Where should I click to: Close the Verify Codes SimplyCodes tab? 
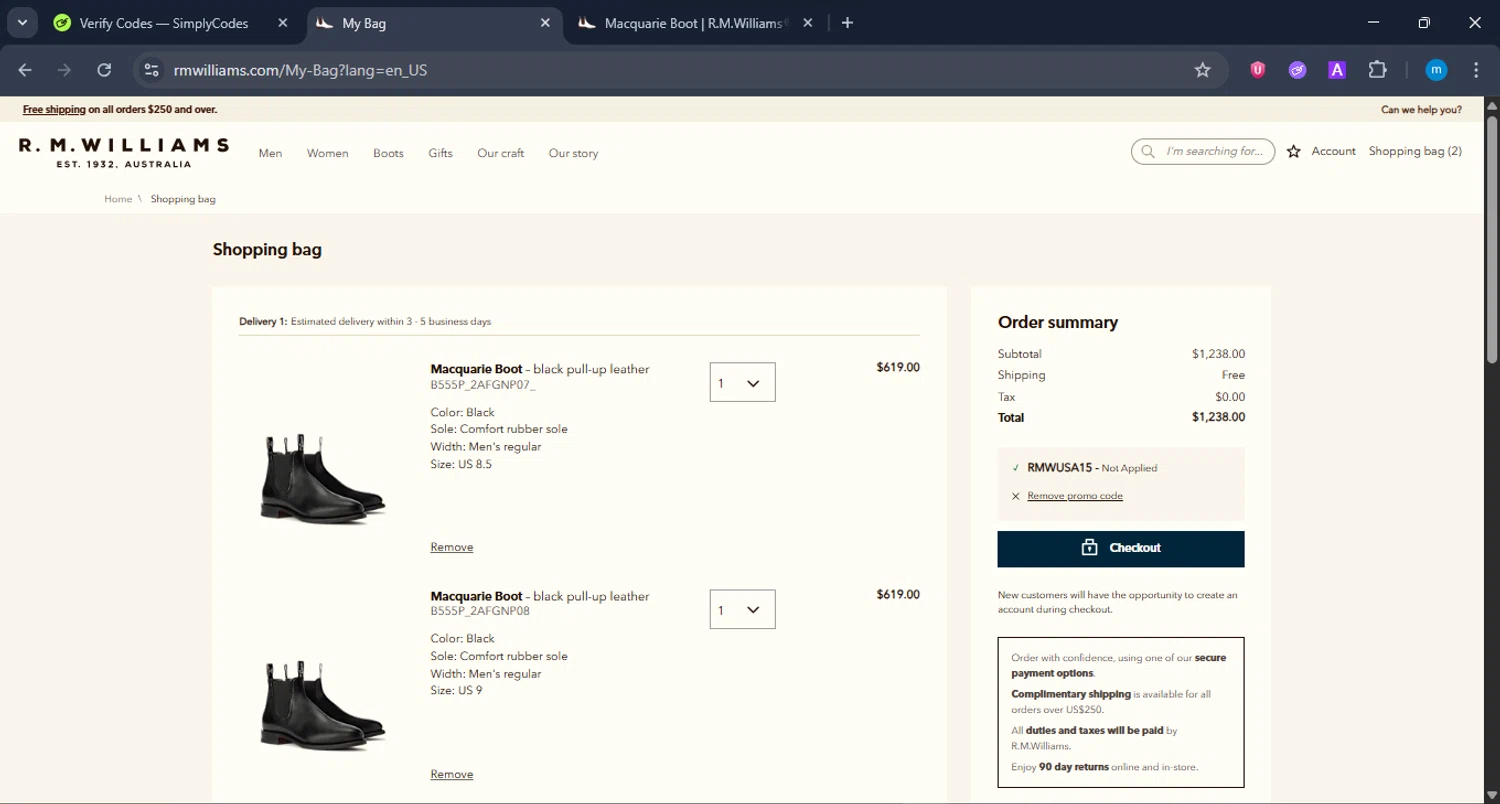283,23
